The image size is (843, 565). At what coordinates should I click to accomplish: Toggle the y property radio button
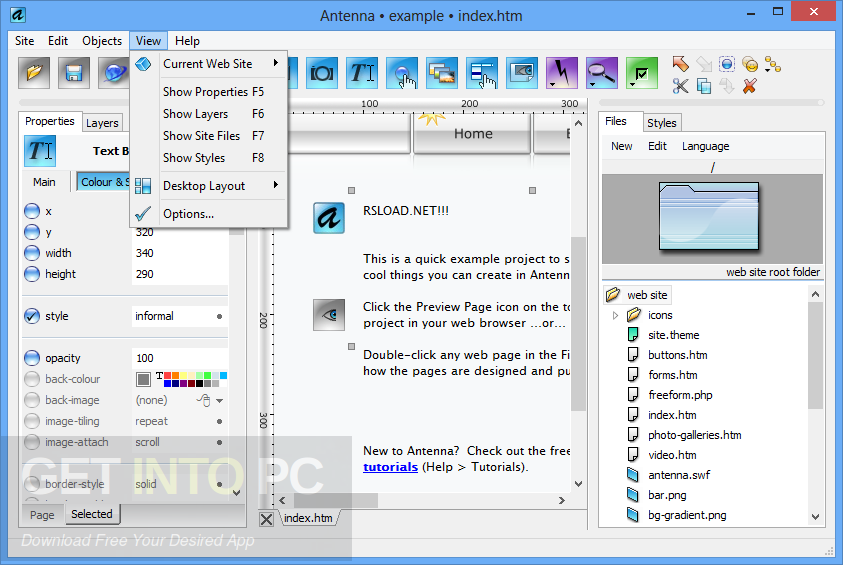click(x=32, y=232)
